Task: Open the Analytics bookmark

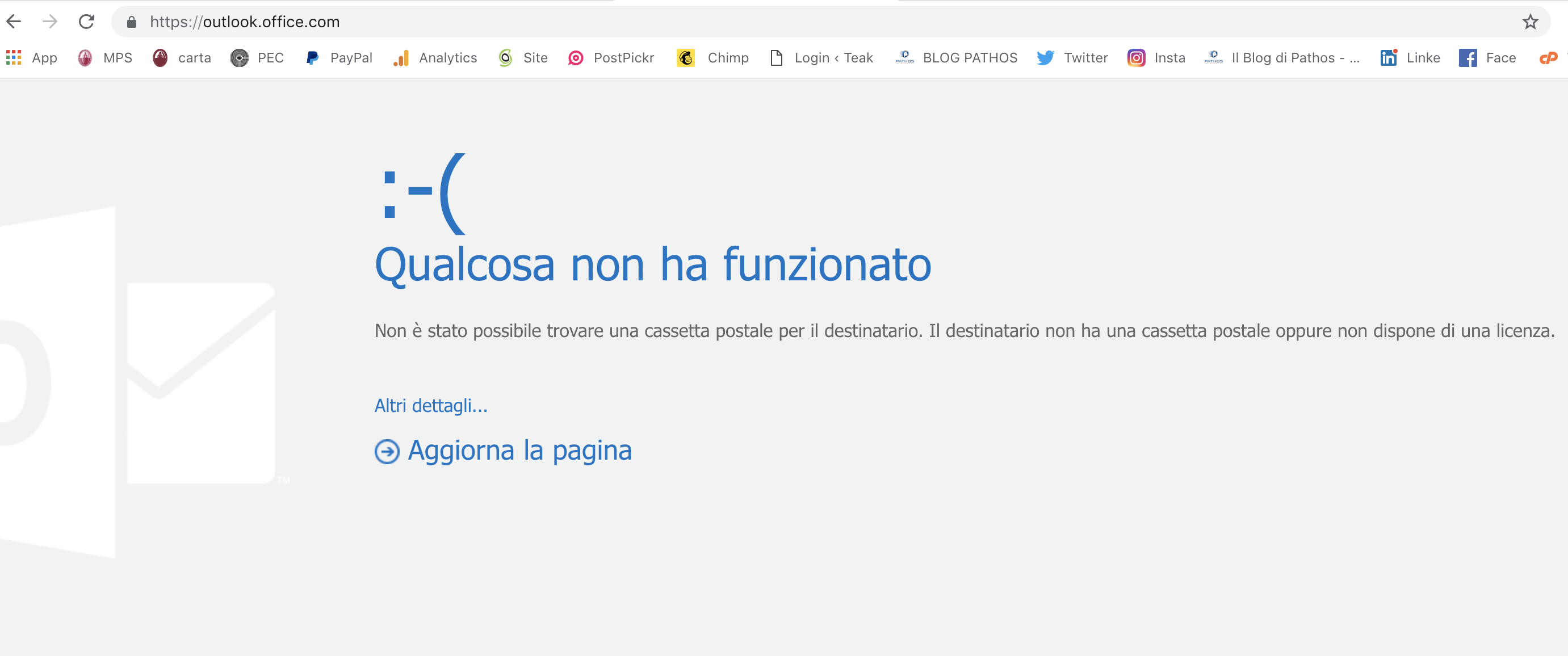Action: coord(435,58)
